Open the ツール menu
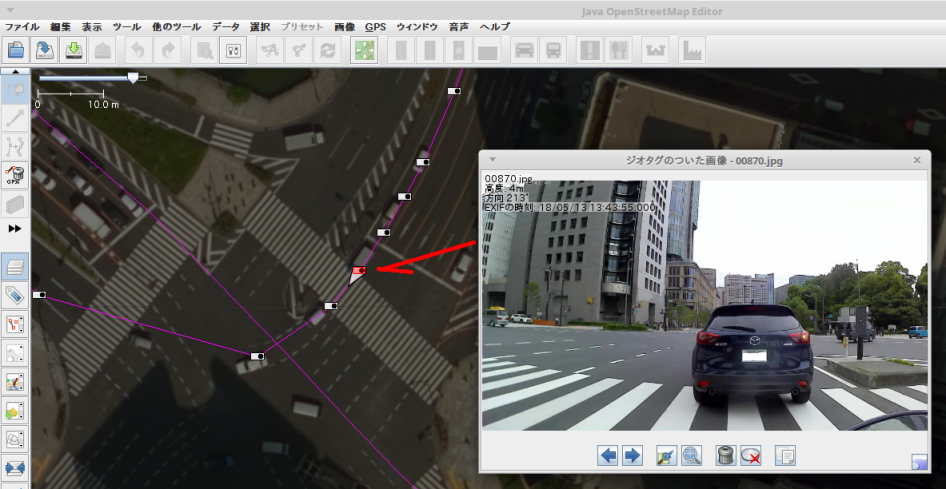The image size is (946, 489). 127,27
